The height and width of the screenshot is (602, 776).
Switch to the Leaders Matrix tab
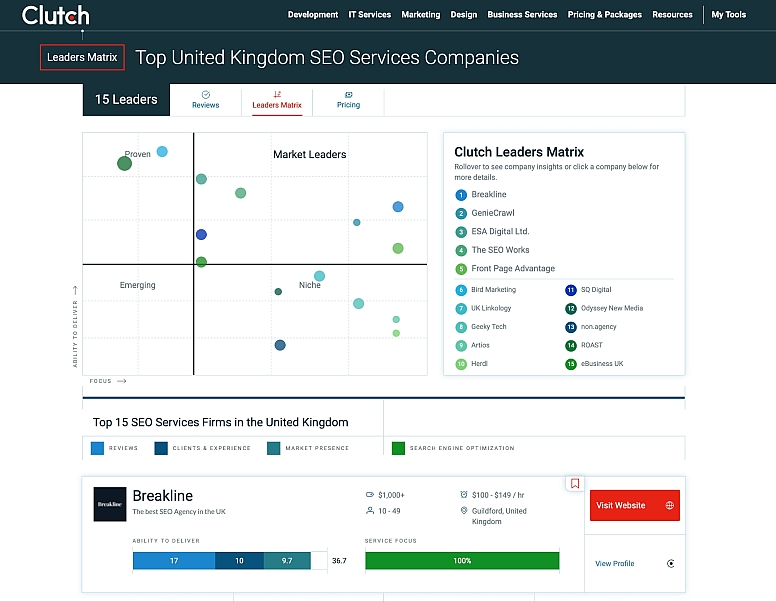[x=277, y=100]
